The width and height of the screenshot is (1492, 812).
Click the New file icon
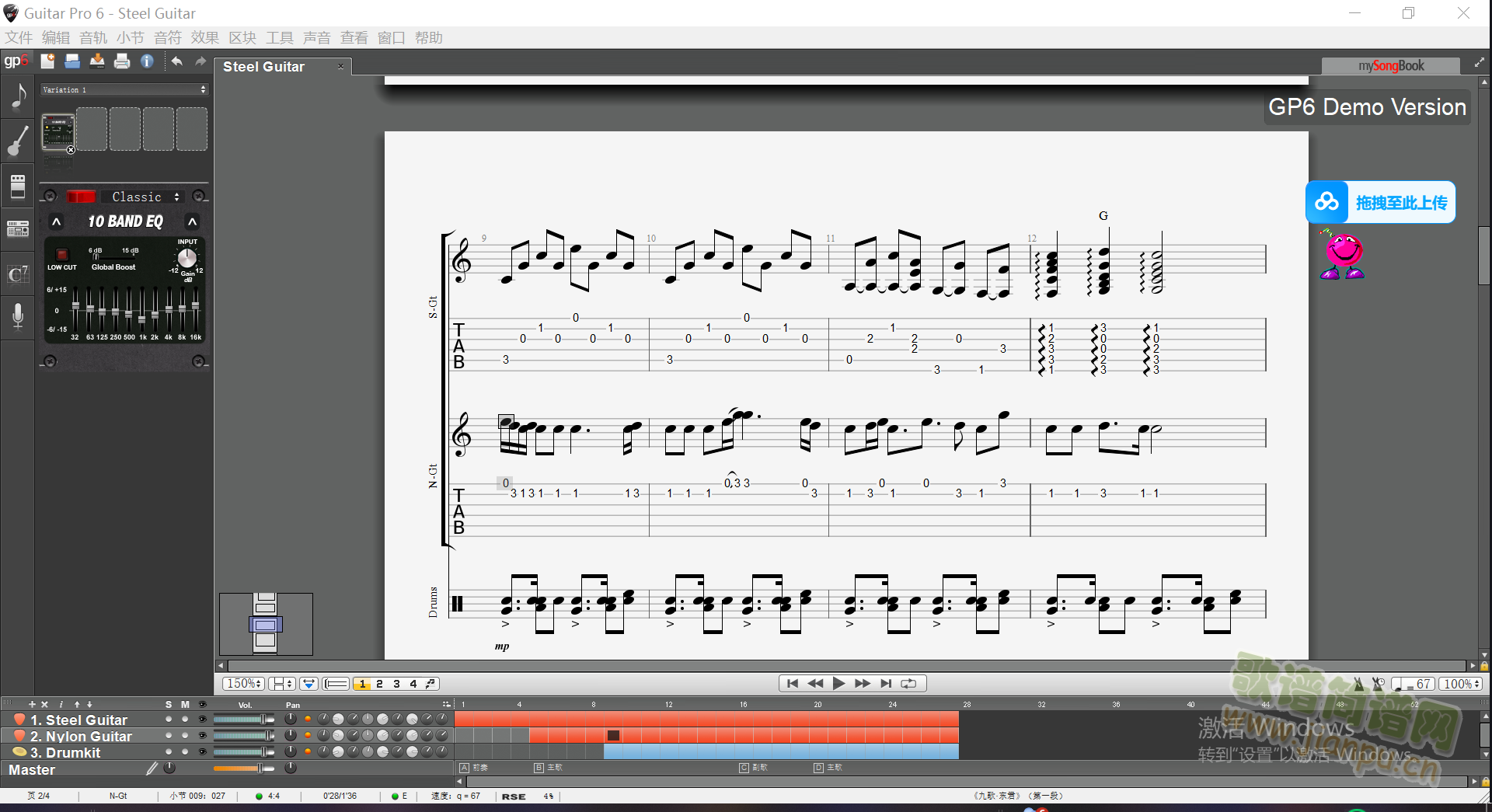[47, 61]
